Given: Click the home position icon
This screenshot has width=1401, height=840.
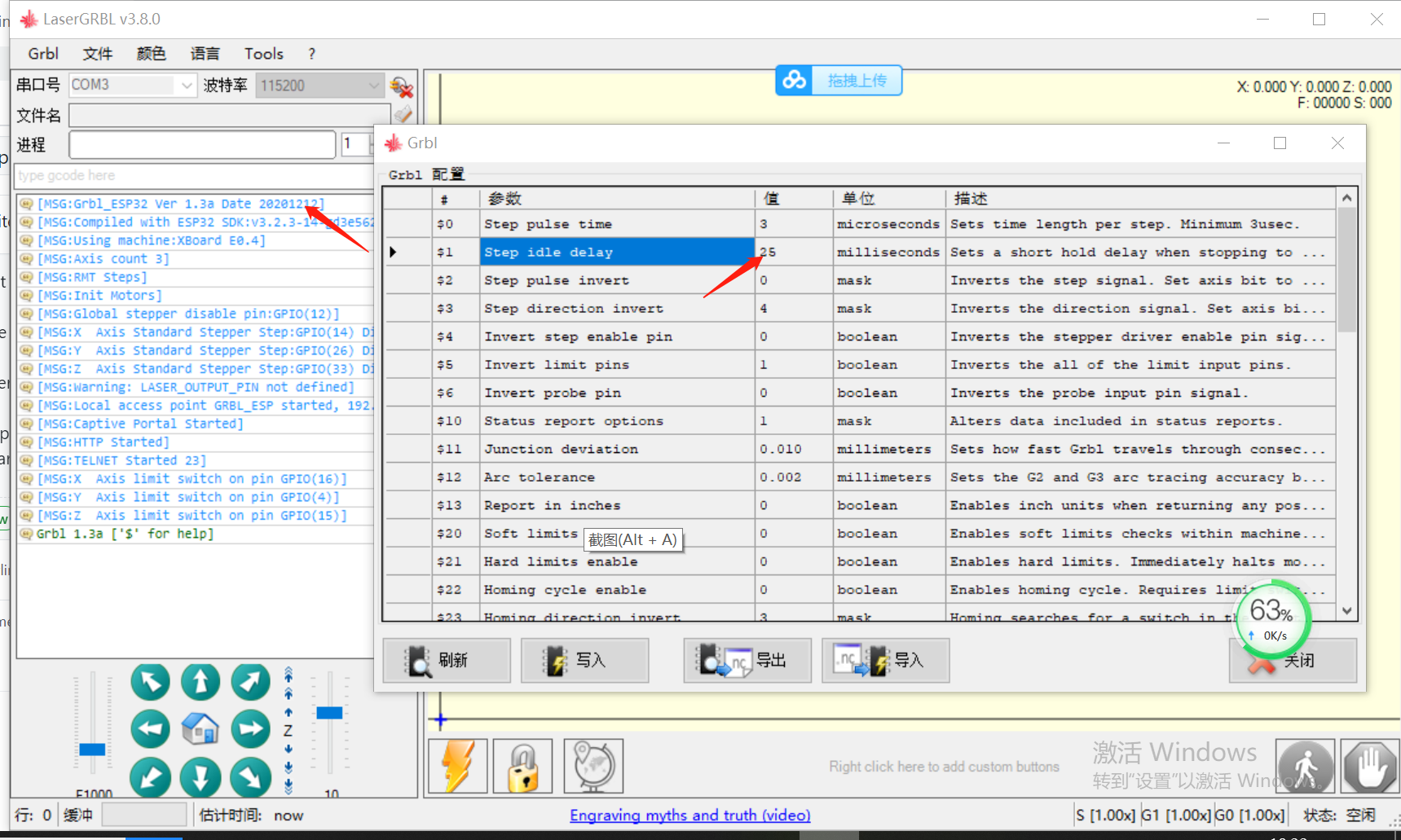Looking at the screenshot, I should (200, 729).
